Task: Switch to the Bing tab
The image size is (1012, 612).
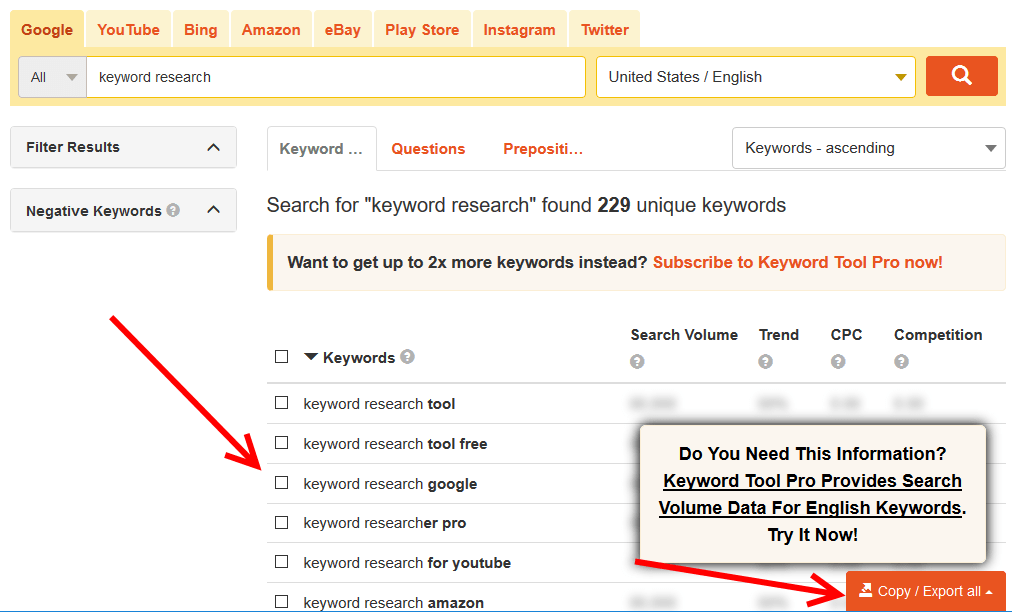Action: 201,30
